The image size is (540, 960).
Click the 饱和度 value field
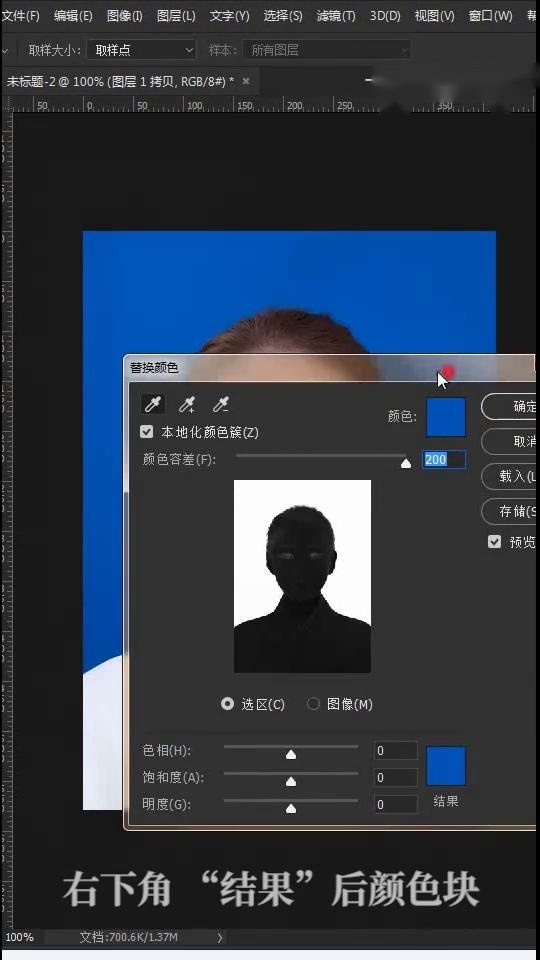coord(396,778)
